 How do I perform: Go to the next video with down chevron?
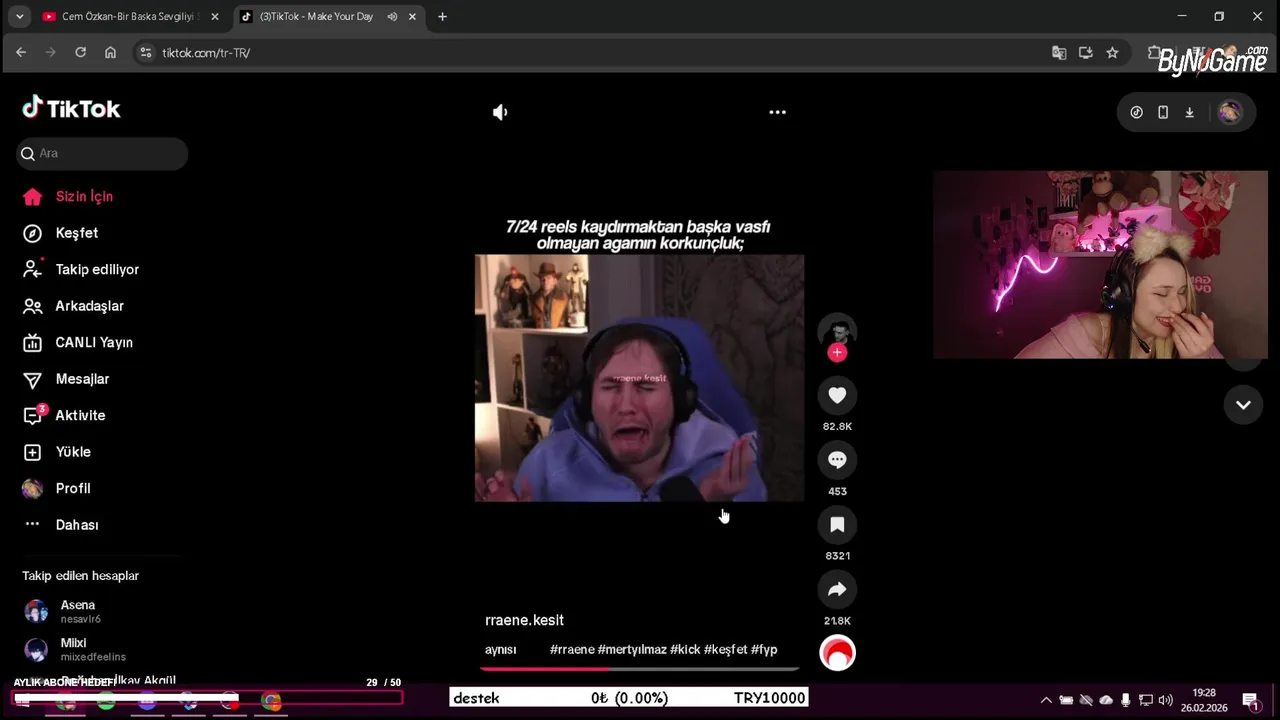1243,405
